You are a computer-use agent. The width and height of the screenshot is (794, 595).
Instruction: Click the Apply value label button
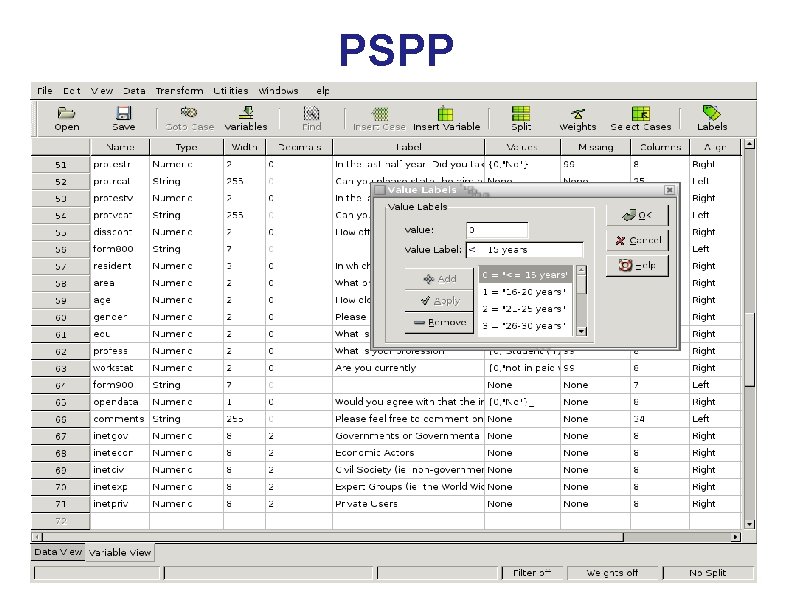click(439, 301)
